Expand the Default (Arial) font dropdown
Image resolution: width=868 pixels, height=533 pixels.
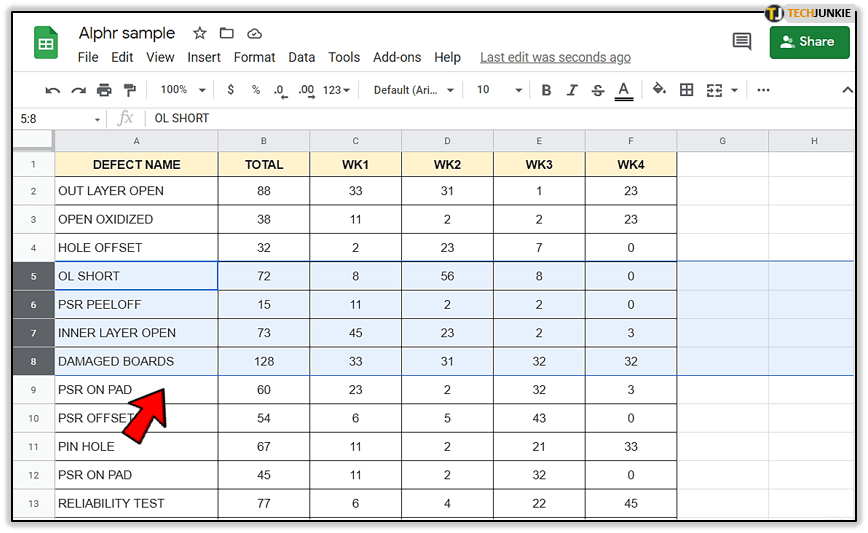(413, 90)
